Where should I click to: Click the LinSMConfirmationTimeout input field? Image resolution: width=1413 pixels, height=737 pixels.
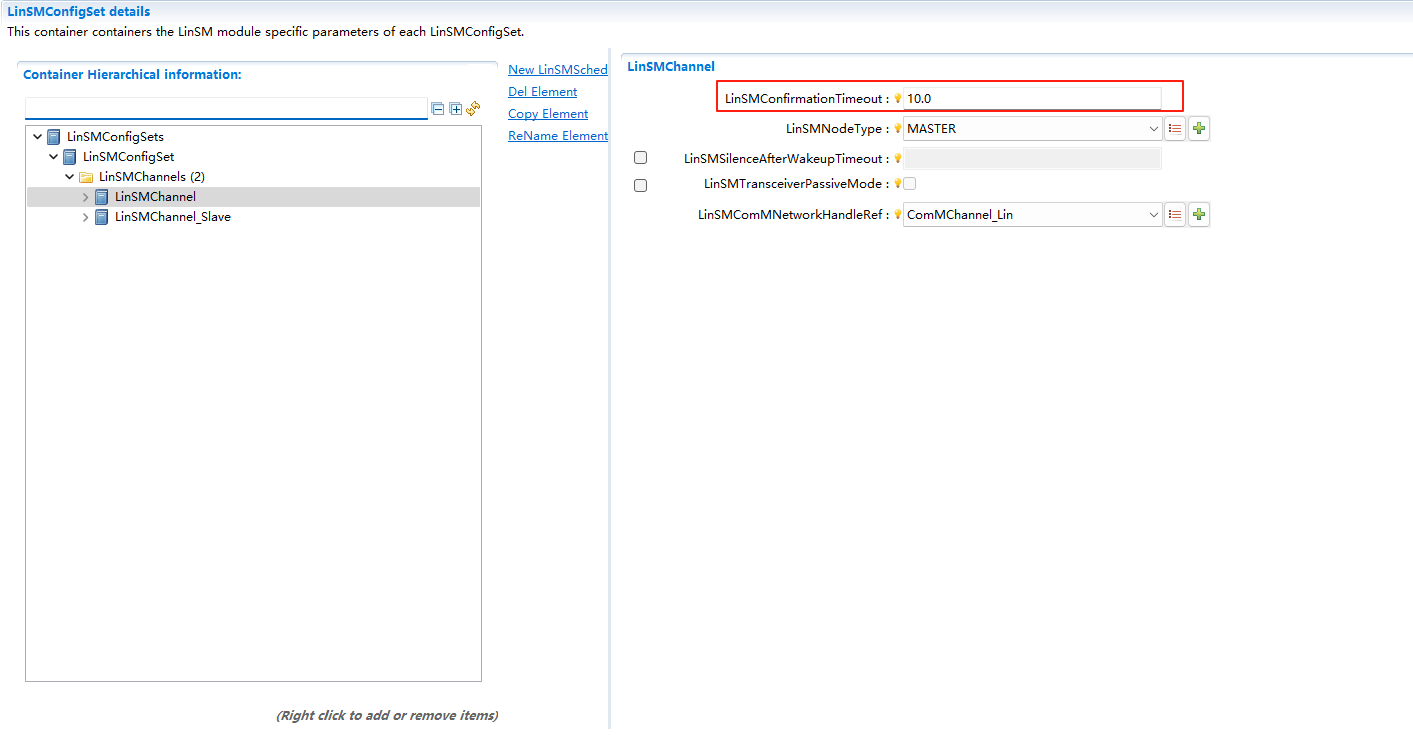point(1030,99)
